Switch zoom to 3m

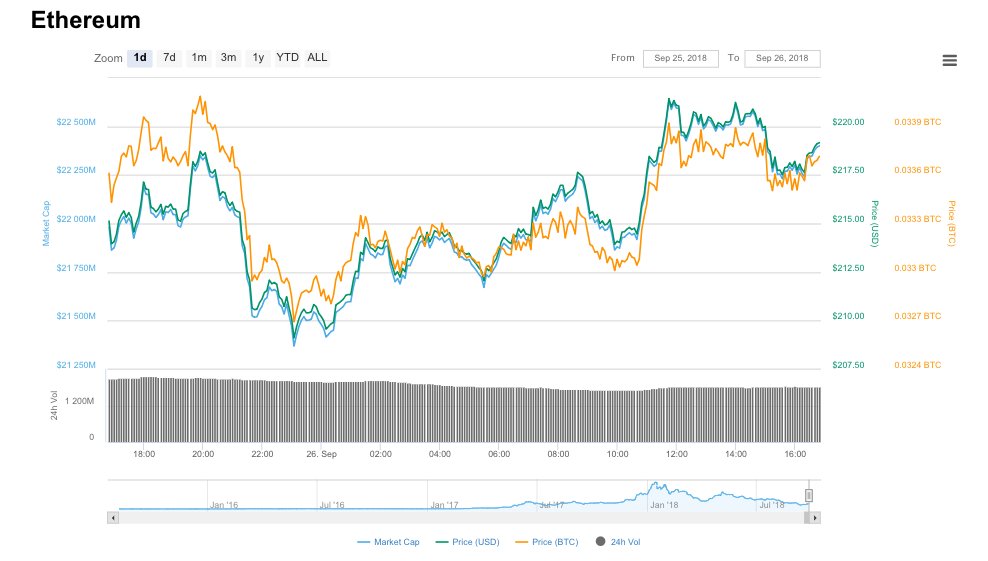point(228,58)
